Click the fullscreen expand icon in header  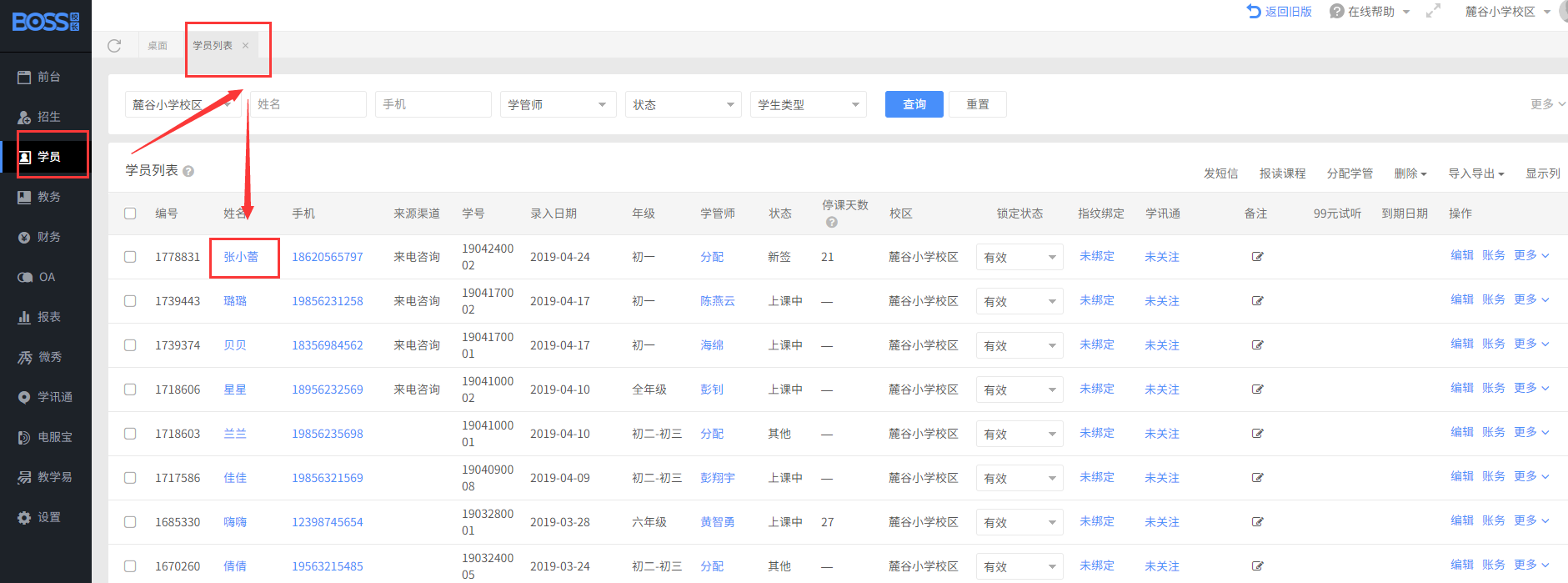point(1433,12)
